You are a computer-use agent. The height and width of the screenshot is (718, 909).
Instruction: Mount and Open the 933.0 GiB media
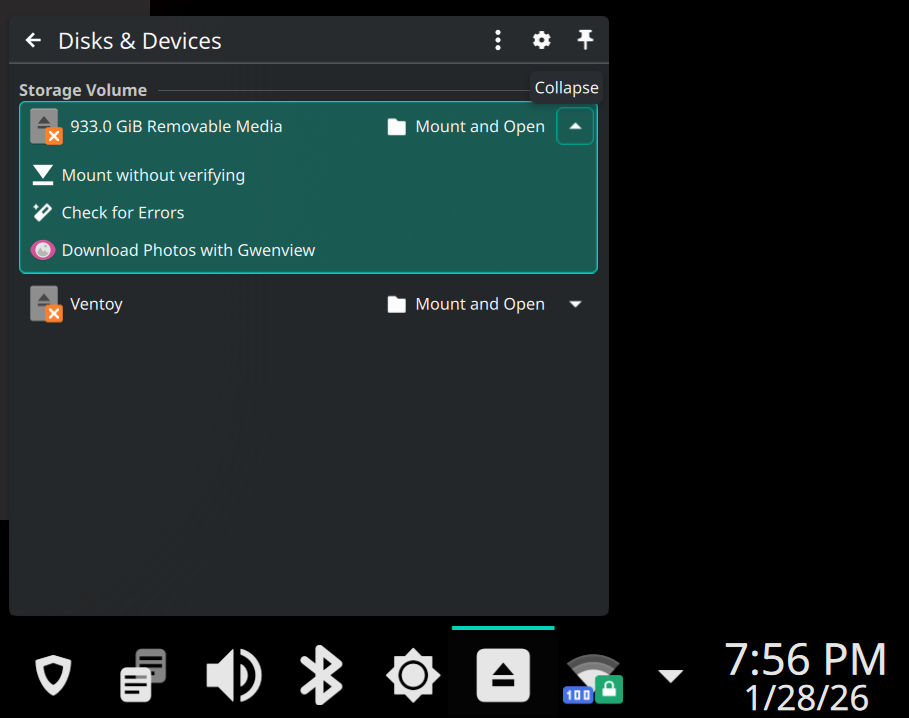pos(466,127)
